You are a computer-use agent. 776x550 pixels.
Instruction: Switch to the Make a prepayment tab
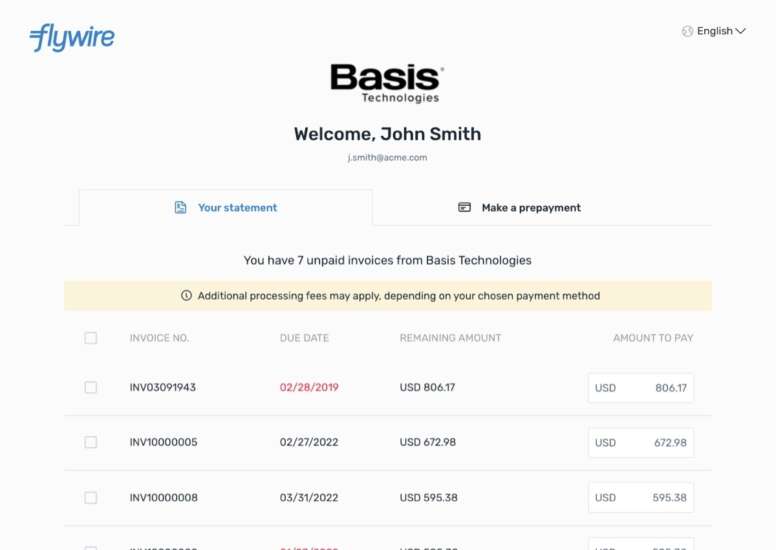click(530, 208)
